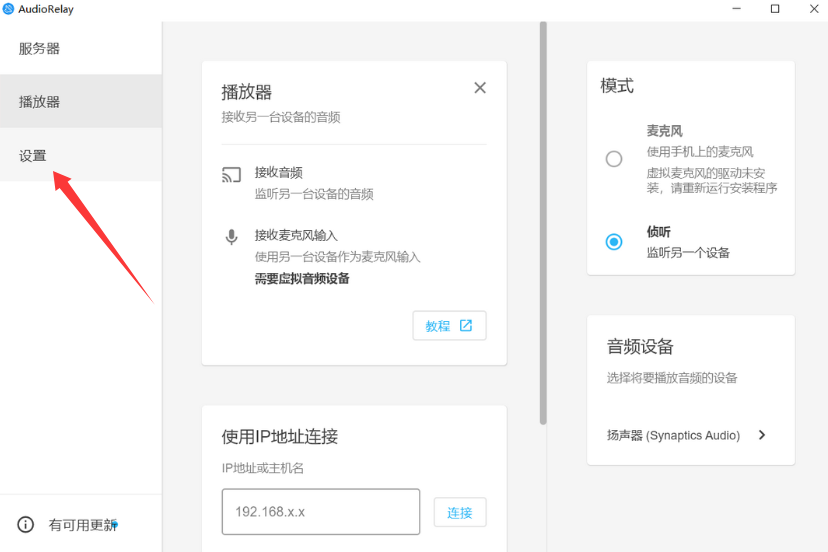Select the 接收麦克风输入 option text
The width and height of the screenshot is (828, 552).
tap(296, 235)
